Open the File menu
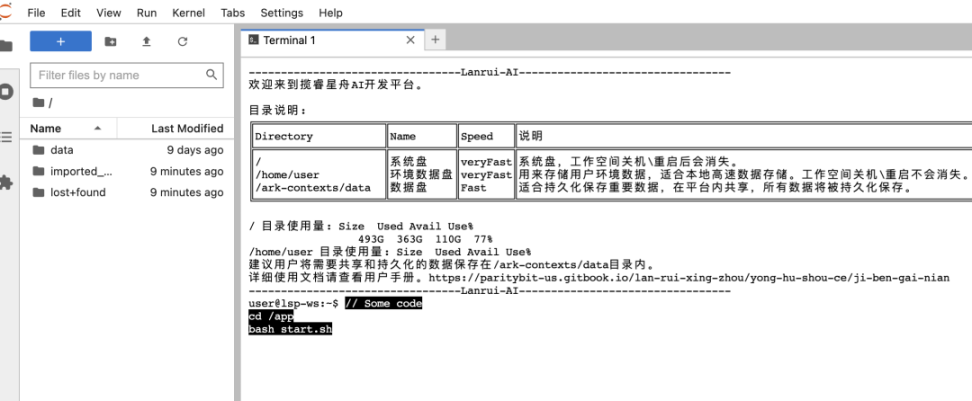This screenshot has height=401, width=972. pyautogui.click(x=36, y=13)
